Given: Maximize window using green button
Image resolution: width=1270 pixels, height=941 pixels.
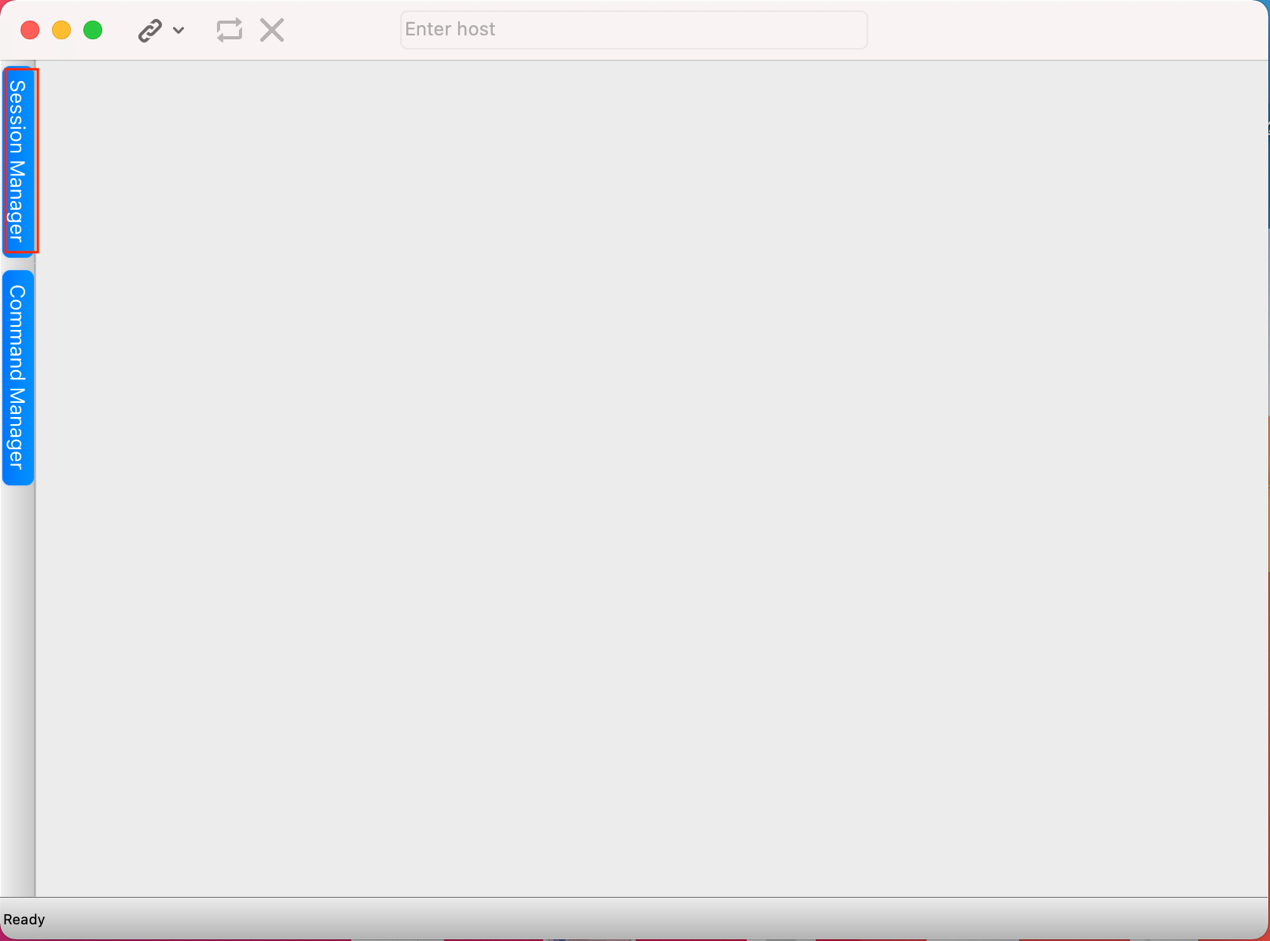Looking at the screenshot, I should (x=93, y=30).
